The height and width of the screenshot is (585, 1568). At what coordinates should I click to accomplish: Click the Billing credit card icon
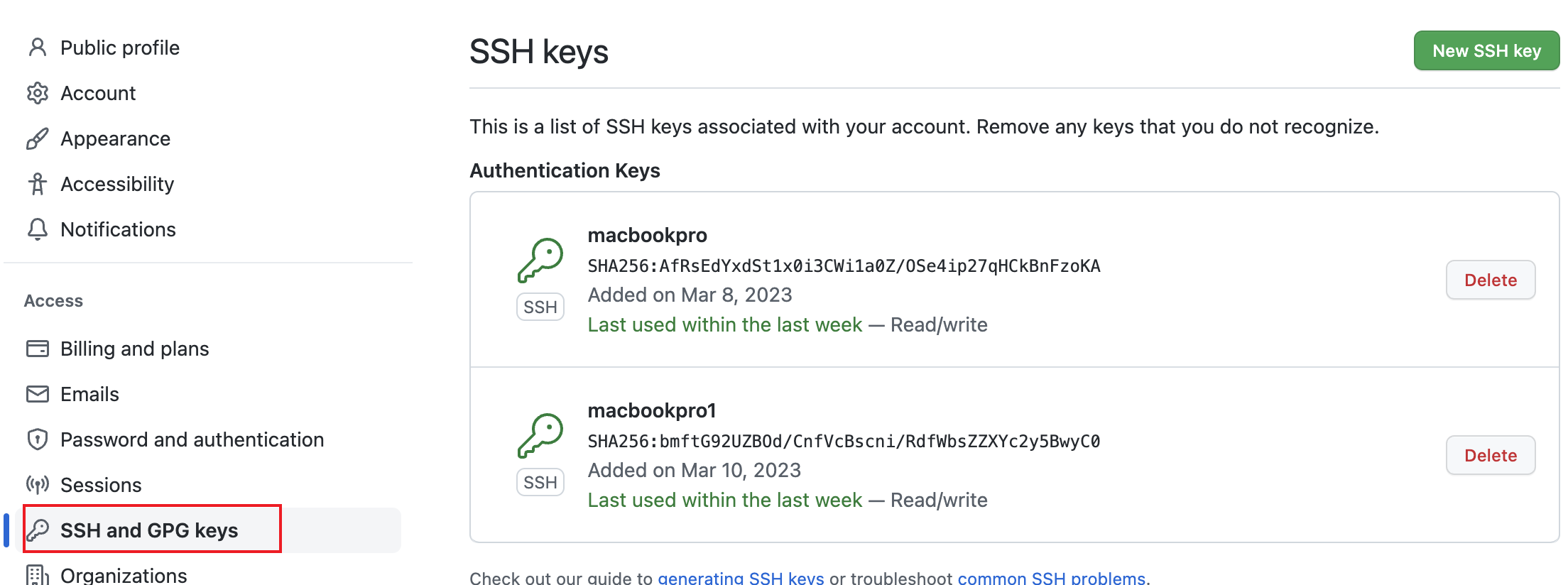(x=38, y=349)
